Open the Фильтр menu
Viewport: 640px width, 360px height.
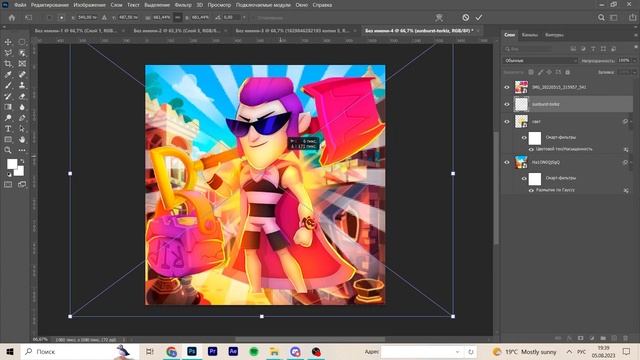(x=183, y=5)
